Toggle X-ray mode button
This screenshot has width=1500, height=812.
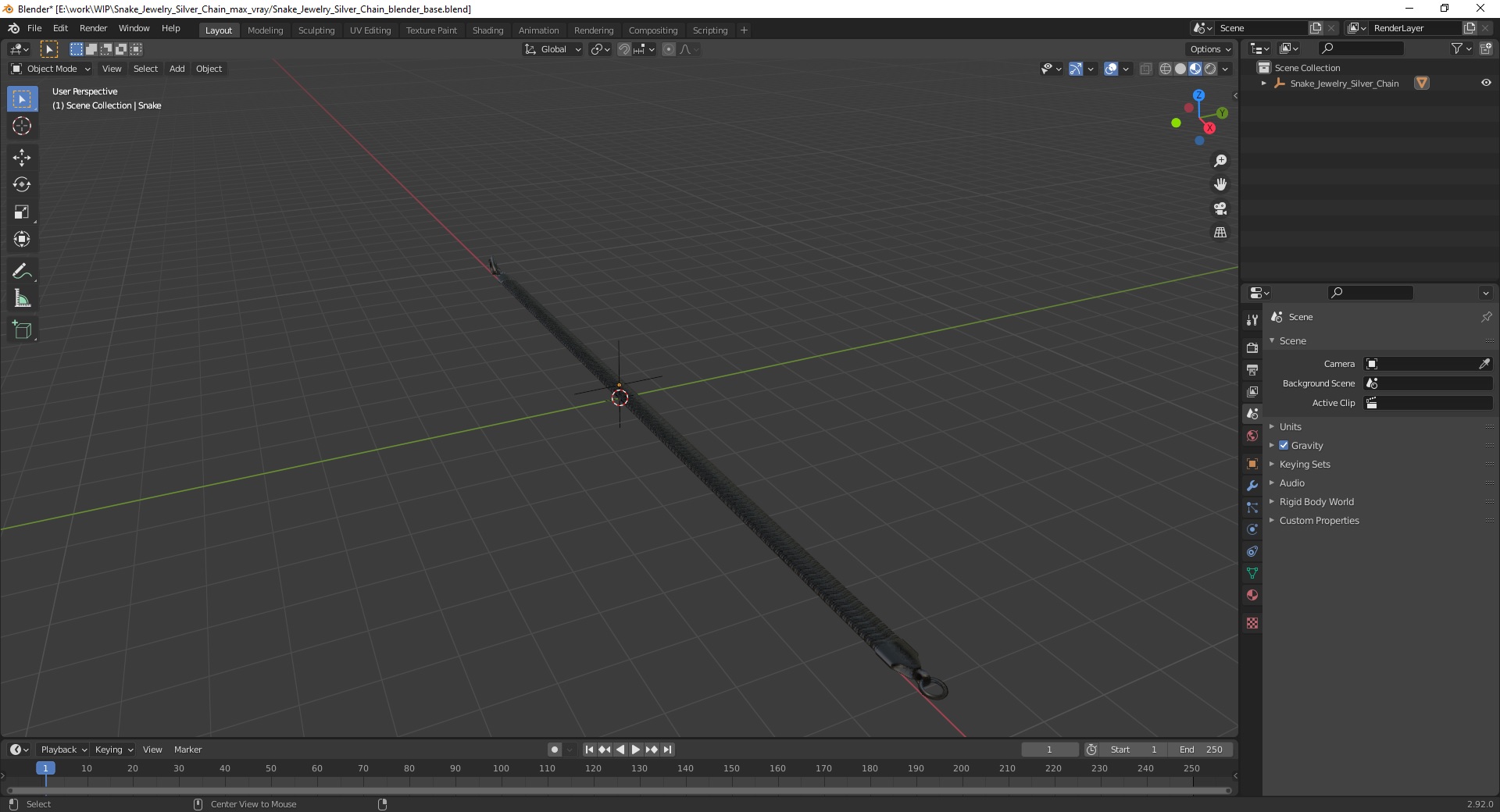pyautogui.click(x=1145, y=69)
